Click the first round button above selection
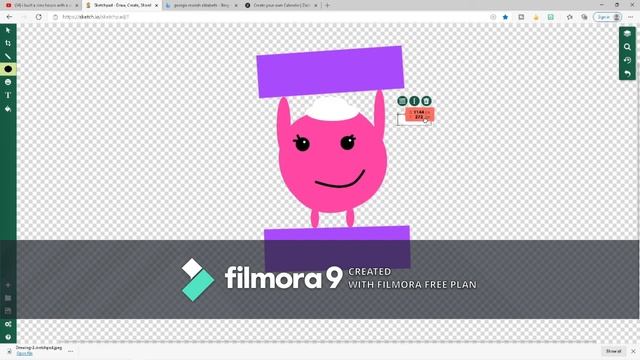 402,101
